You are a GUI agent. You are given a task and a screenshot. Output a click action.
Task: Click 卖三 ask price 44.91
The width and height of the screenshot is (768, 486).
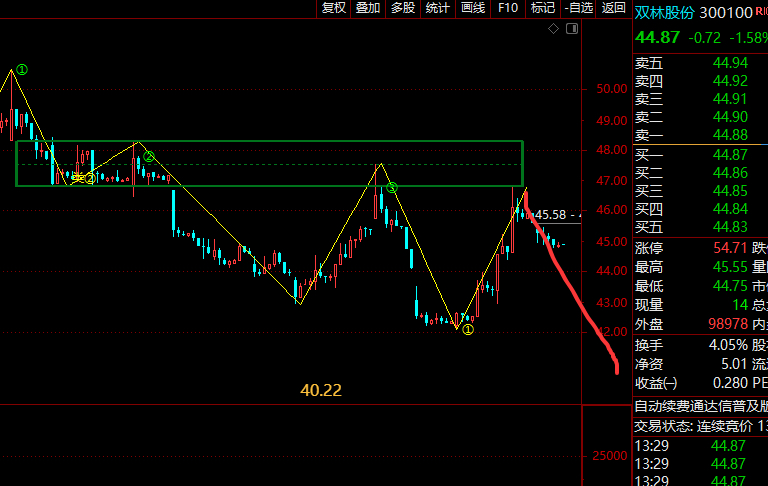point(730,99)
